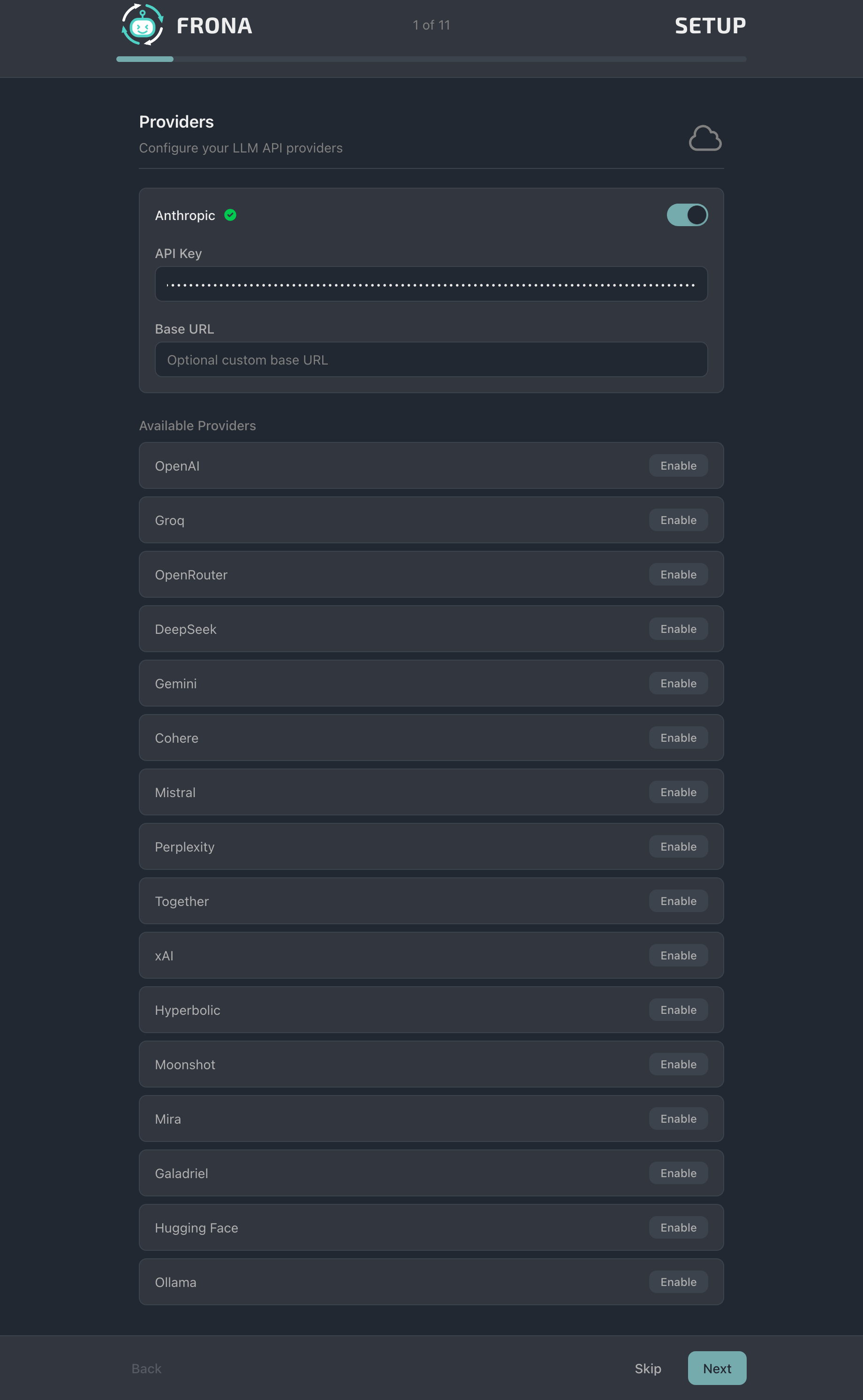Enable the OpenAI provider
863x1400 pixels.
pyautogui.click(x=678, y=465)
